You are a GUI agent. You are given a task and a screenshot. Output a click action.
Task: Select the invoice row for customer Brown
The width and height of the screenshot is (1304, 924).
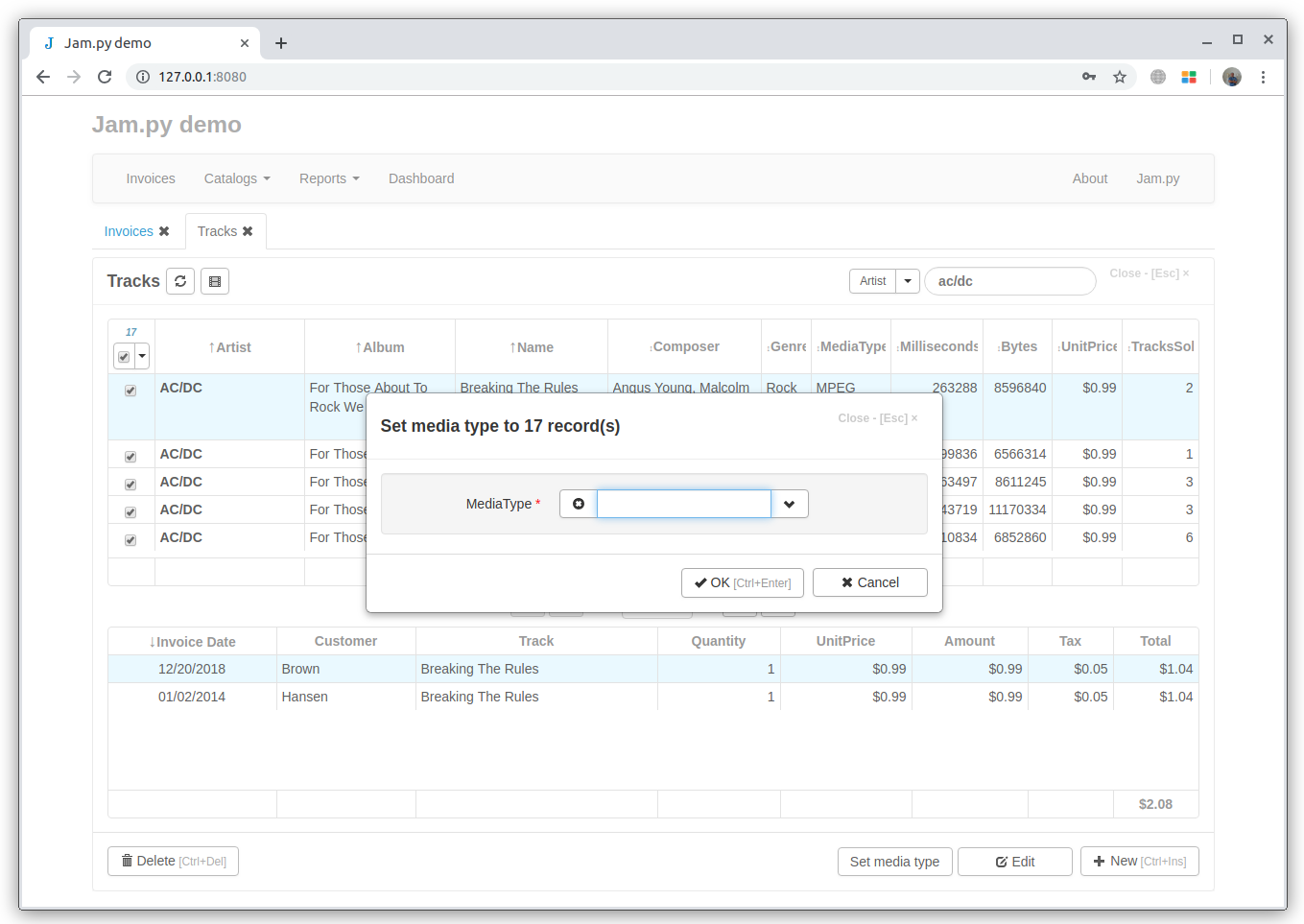tap(652, 669)
